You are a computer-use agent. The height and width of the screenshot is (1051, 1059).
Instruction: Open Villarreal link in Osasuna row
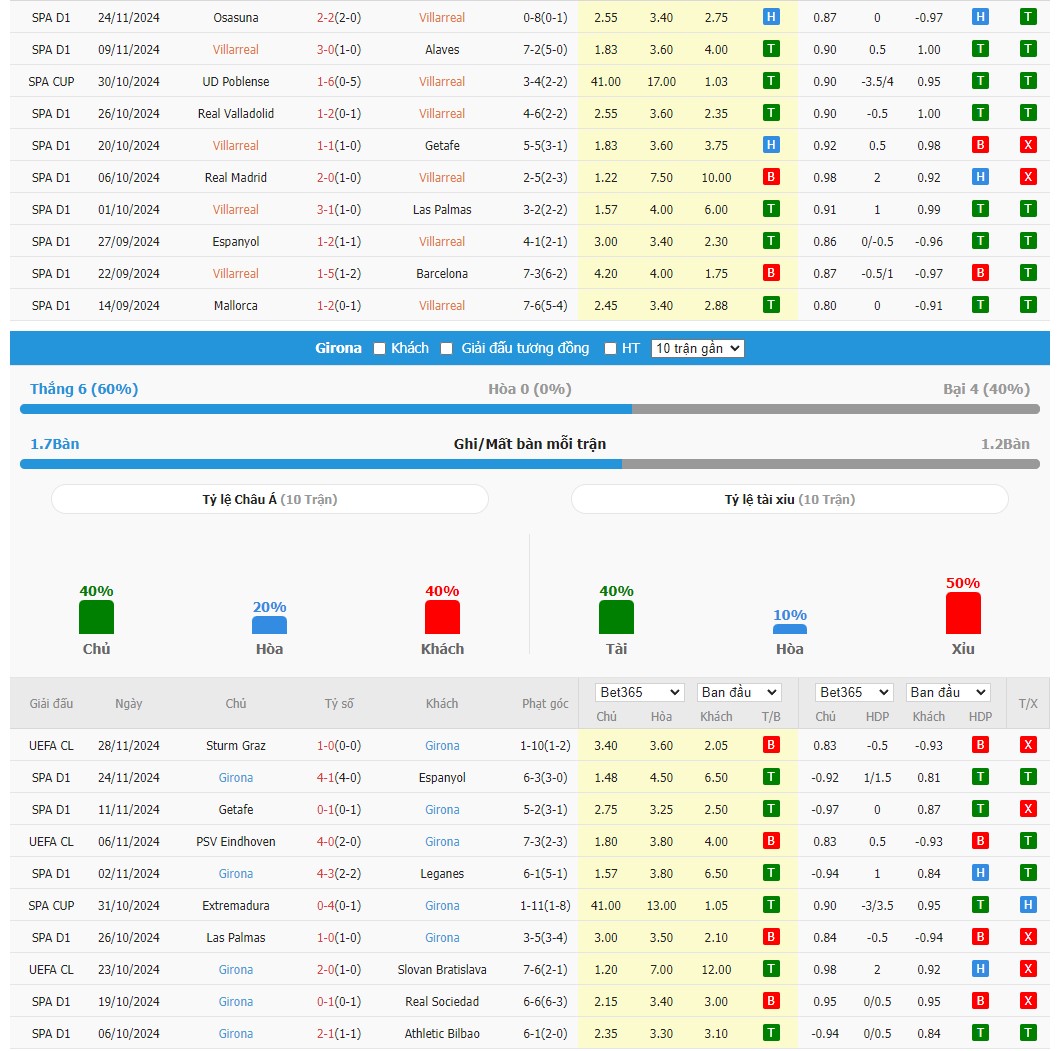(442, 18)
